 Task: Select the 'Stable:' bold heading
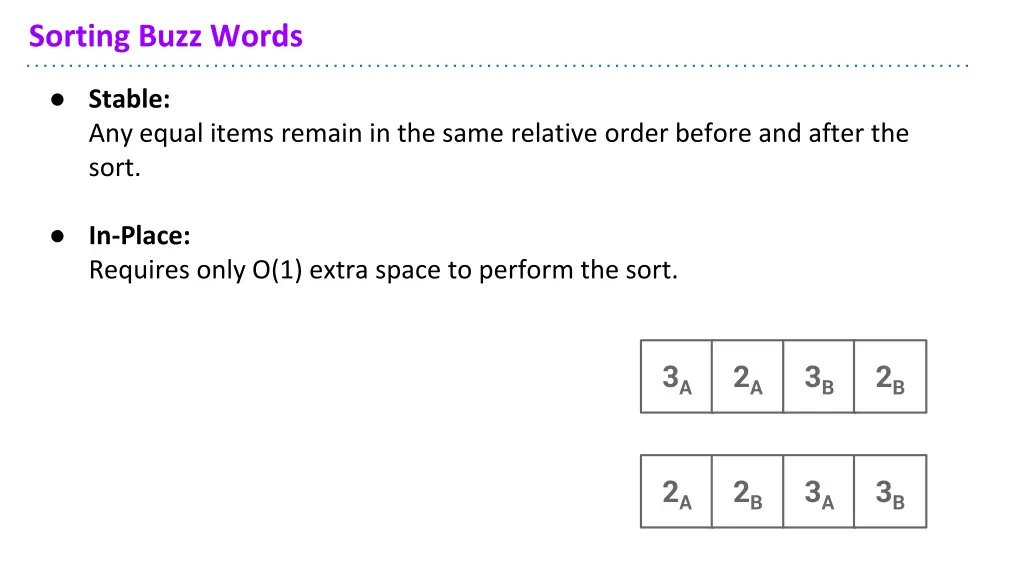click(129, 99)
